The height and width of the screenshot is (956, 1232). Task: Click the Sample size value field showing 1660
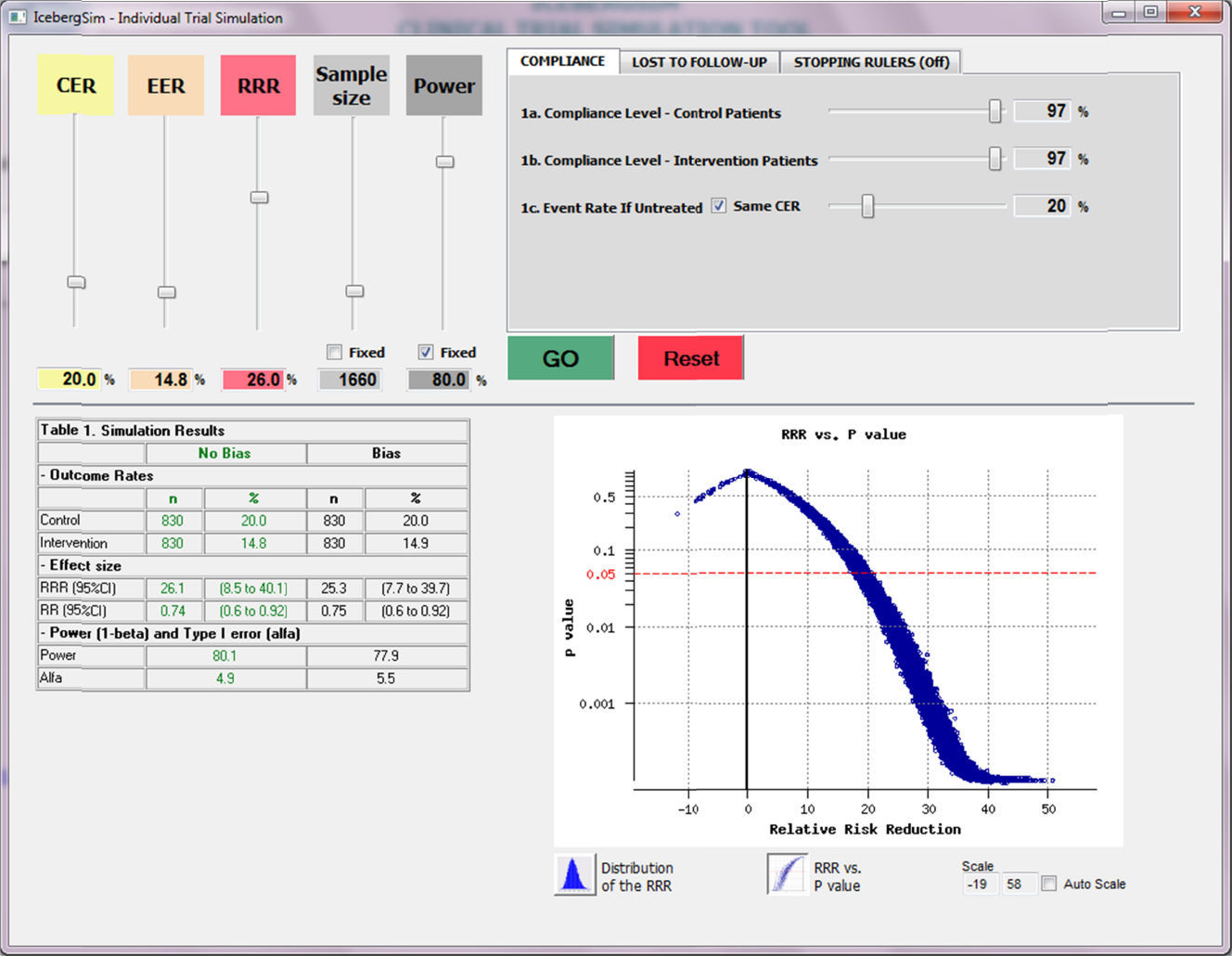click(350, 380)
